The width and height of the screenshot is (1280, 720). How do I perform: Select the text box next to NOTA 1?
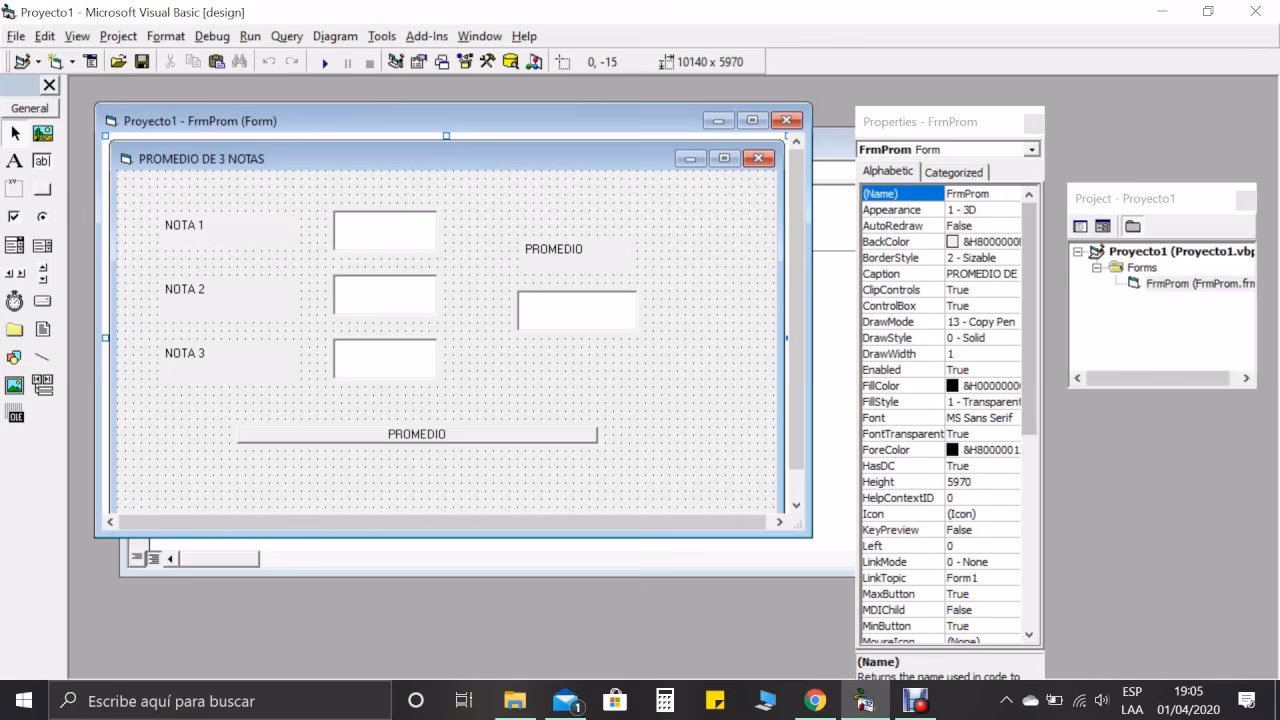point(385,230)
